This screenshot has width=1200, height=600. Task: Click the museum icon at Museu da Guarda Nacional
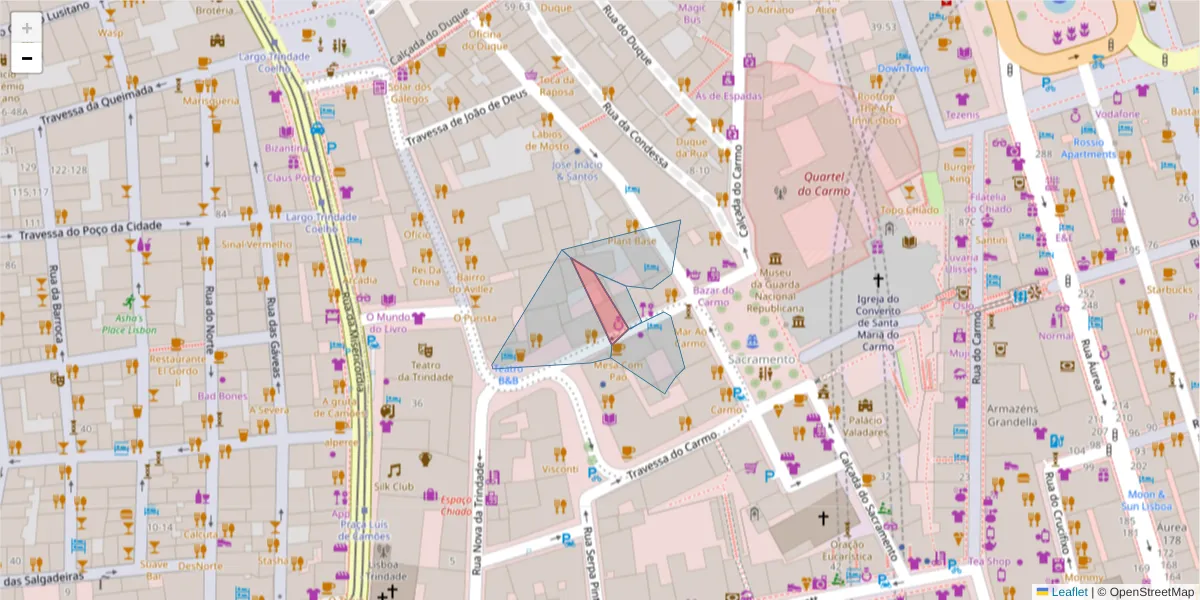[x=775, y=258]
